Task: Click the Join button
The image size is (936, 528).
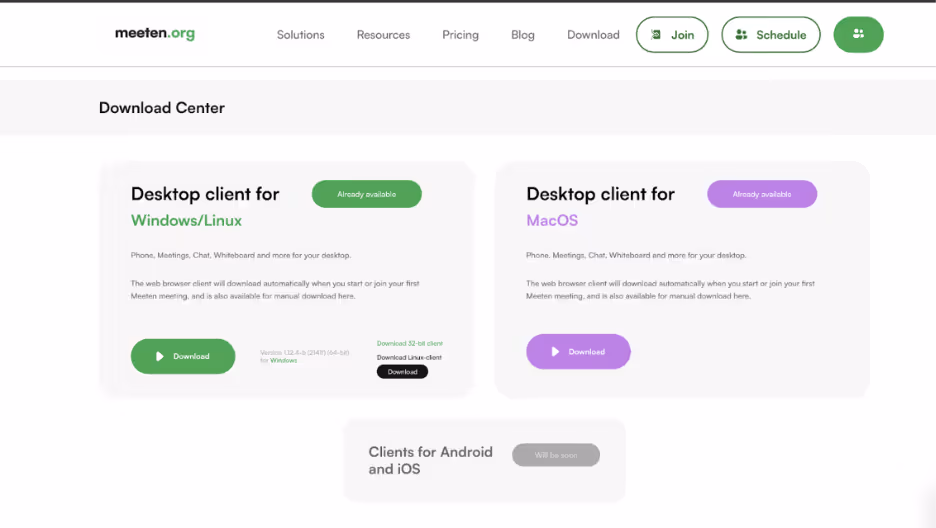Action: point(672,35)
